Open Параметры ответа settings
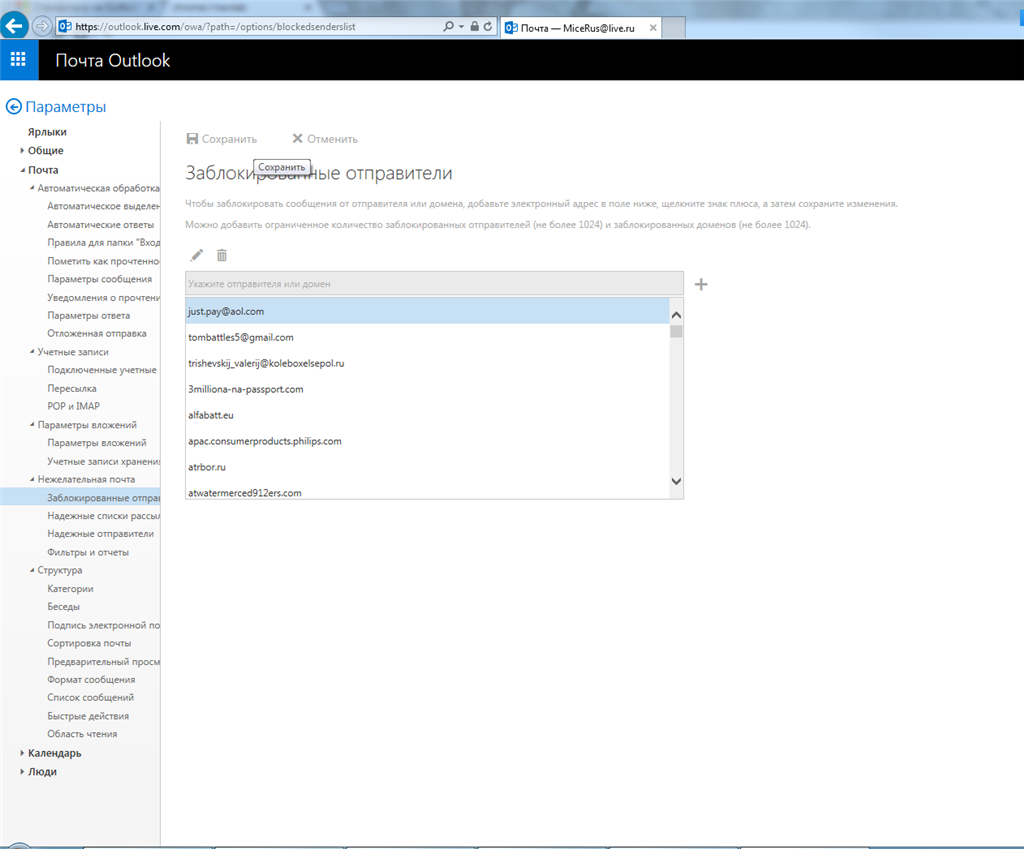The image size is (1024, 849). tap(88, 315)
